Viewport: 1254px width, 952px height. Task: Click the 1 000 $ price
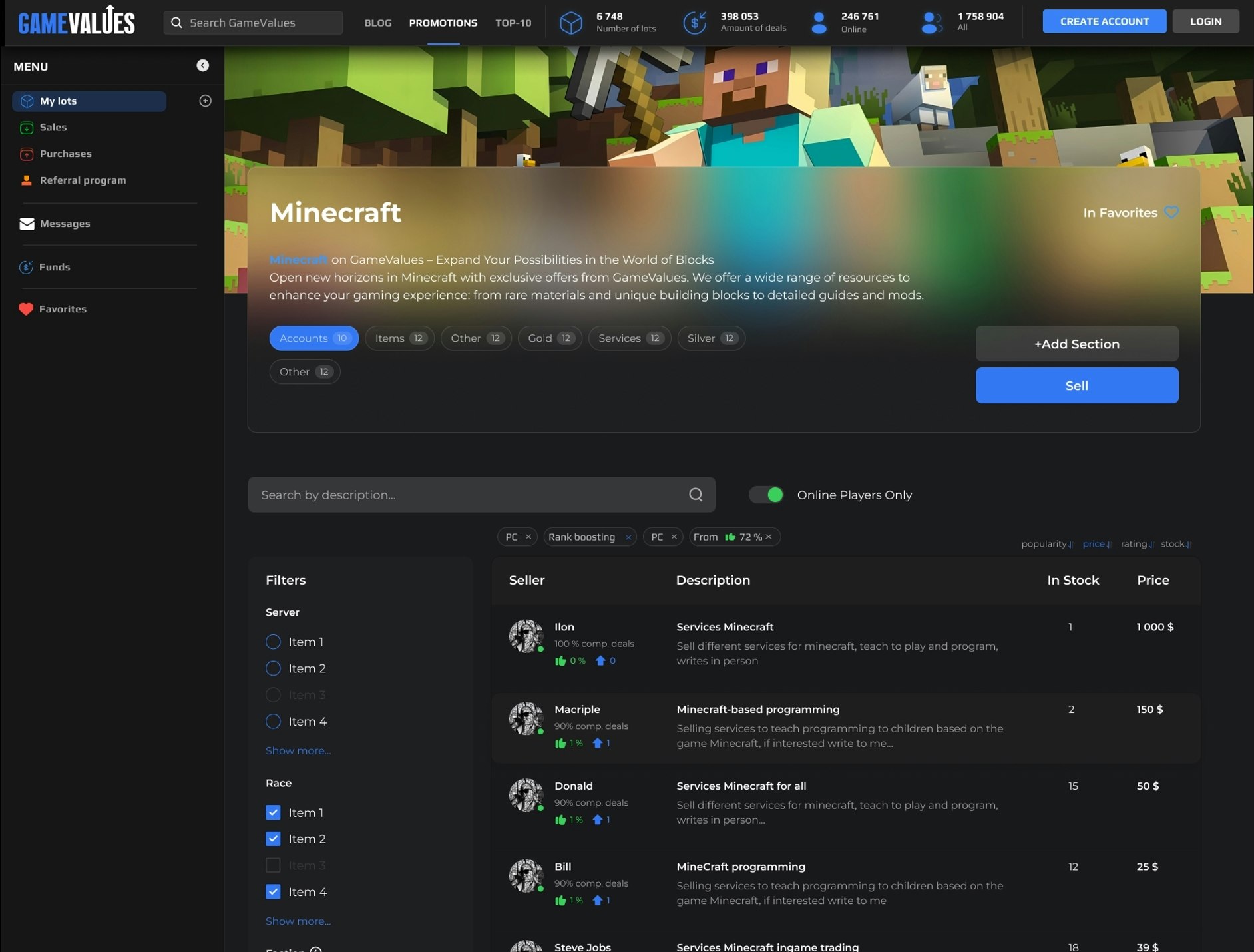coord(1155,627)
